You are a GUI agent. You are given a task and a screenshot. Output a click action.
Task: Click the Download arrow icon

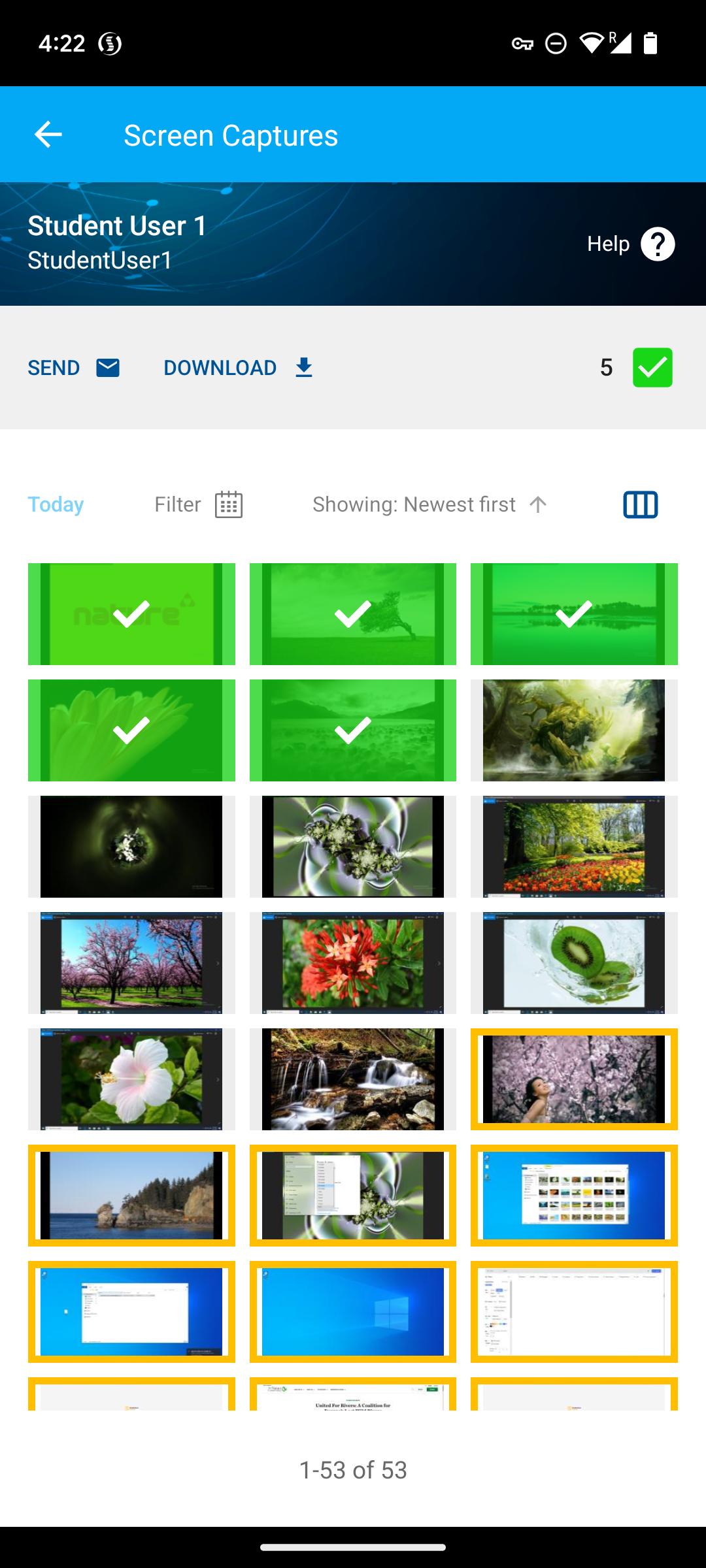click(x=304, y=368)
